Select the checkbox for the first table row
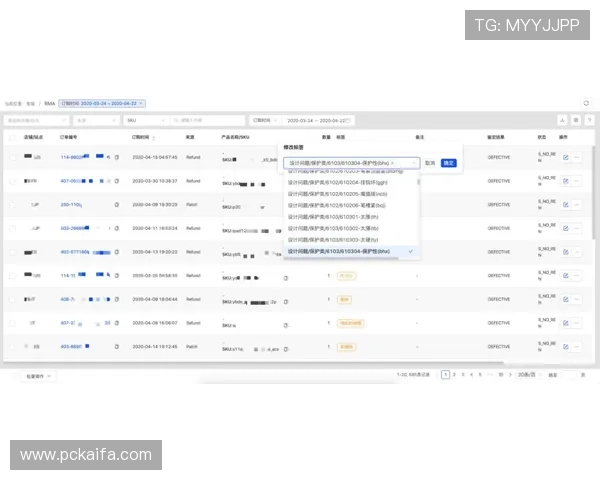 click(13, 157)
